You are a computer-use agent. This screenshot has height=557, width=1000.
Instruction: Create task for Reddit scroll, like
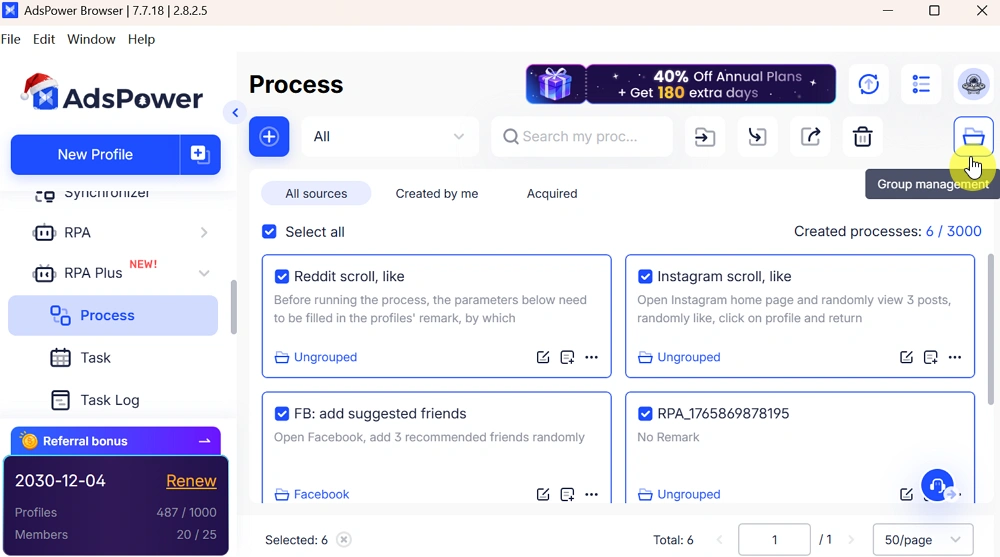(567, 357)
